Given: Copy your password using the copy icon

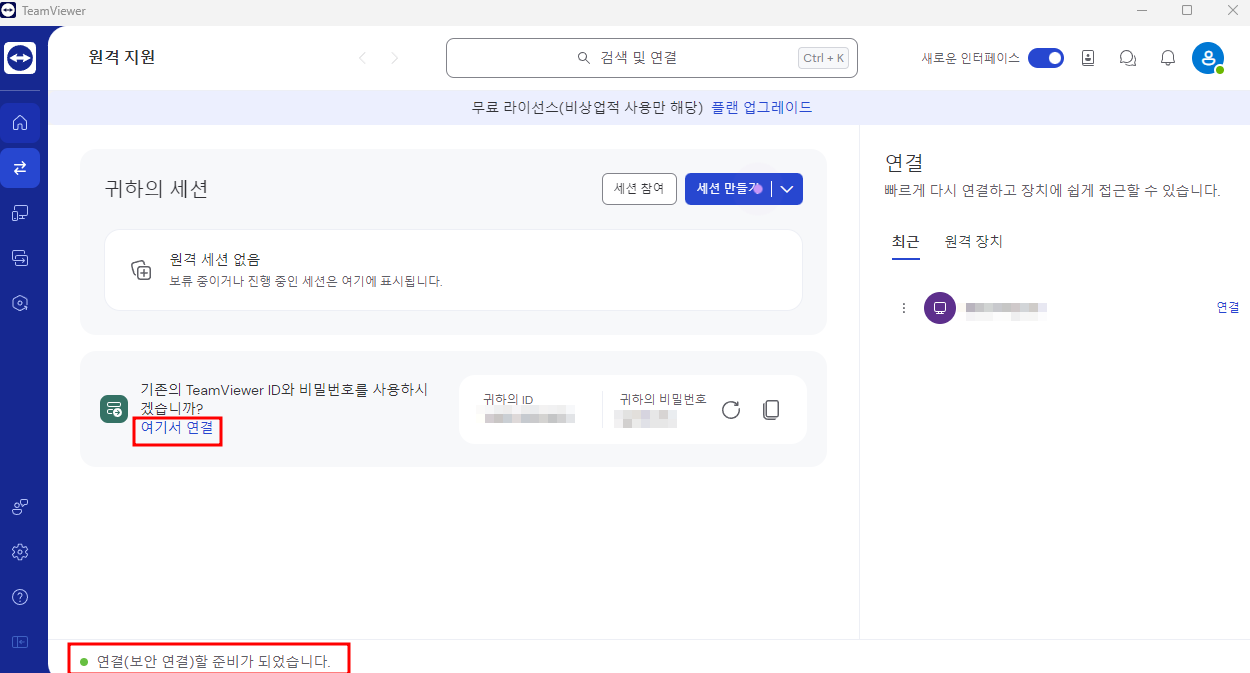Looking at the screenshot, I should click(771, 409).
